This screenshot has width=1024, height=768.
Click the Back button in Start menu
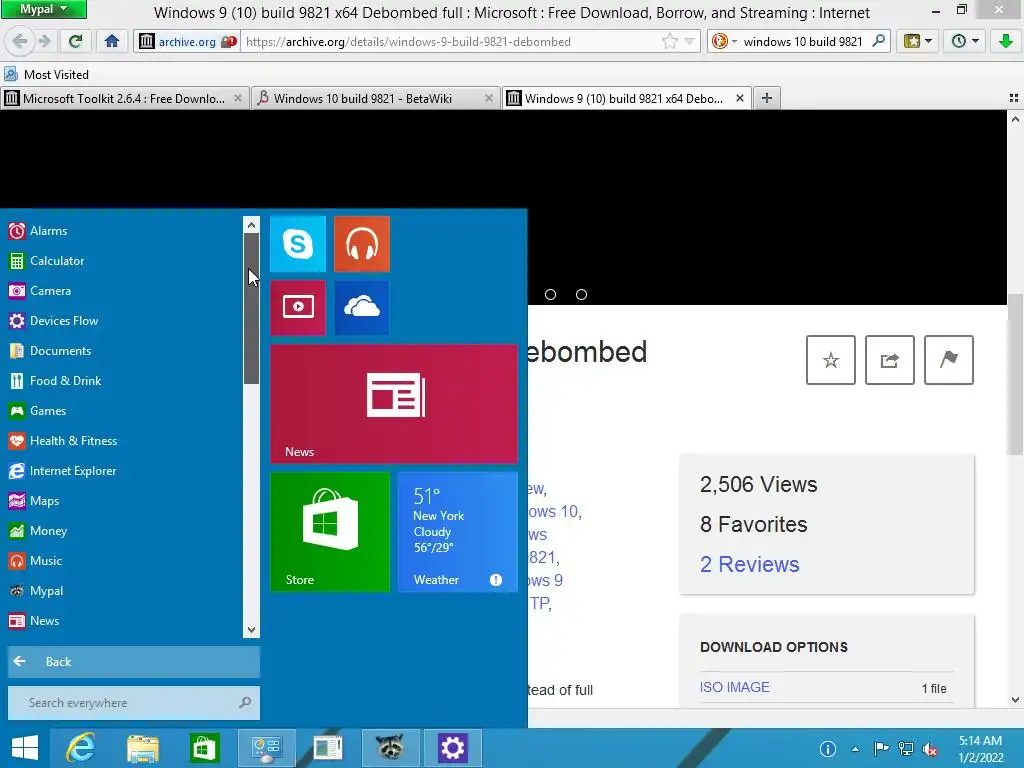[x=134, y=662]
